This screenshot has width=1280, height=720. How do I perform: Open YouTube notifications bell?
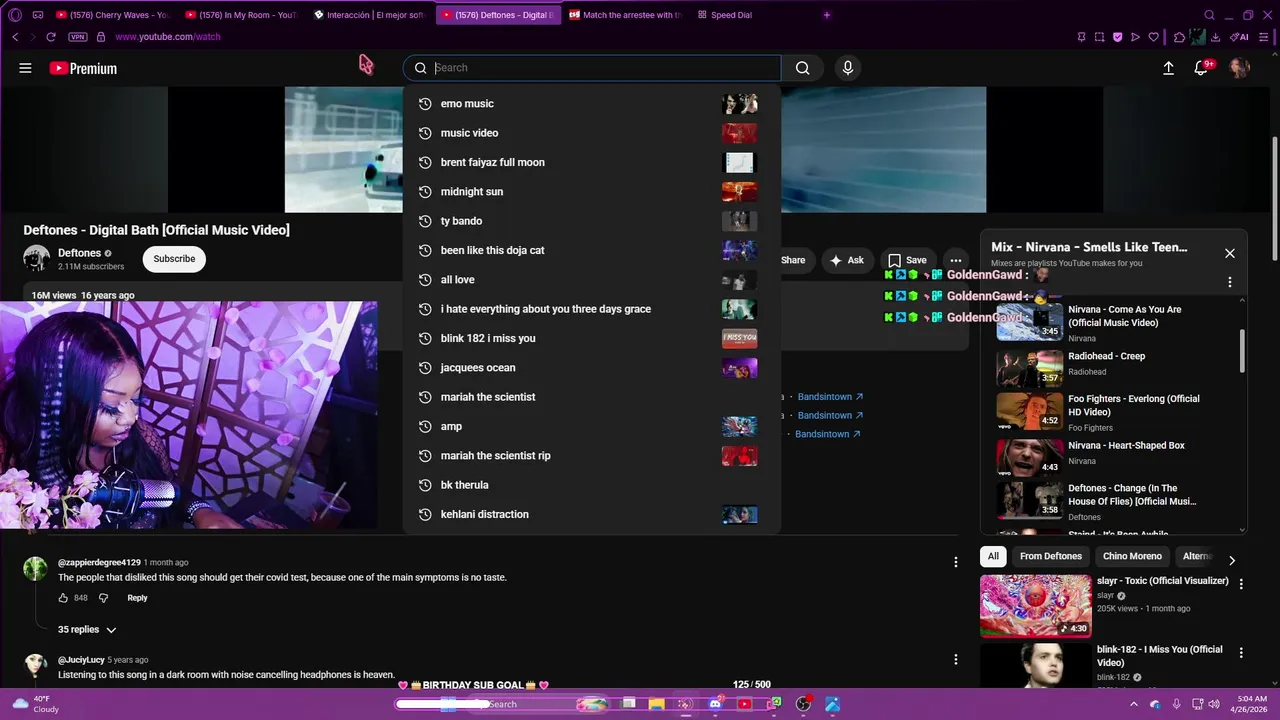point(1201,68)
